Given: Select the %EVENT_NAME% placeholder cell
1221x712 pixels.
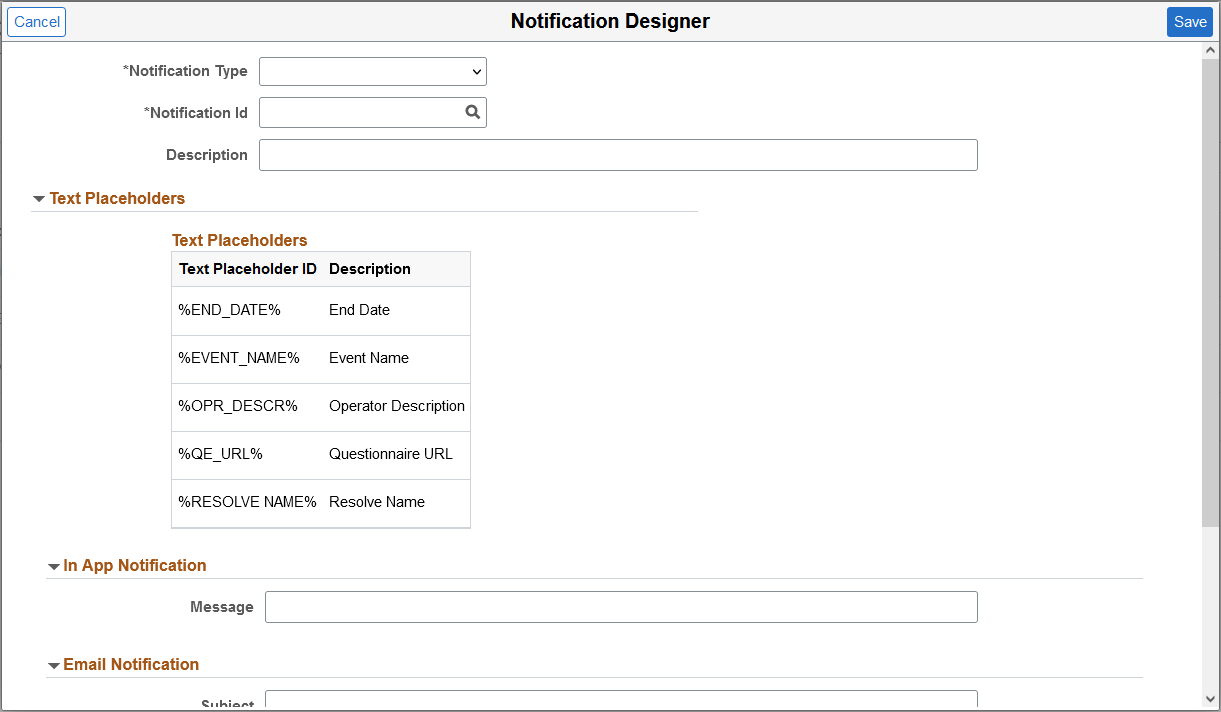Looking at the screenshot, I should point(239,358).
